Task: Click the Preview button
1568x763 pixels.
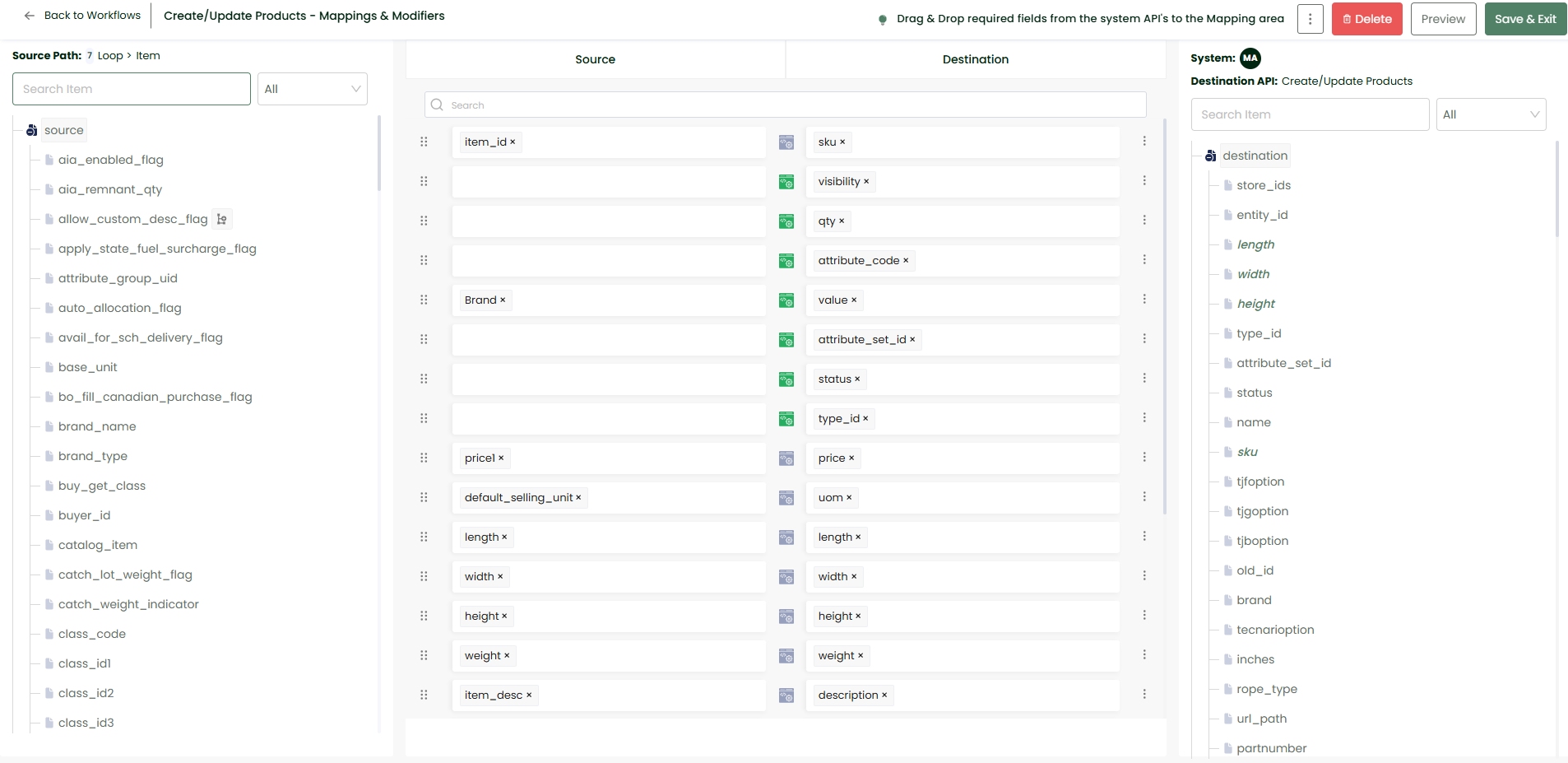Action: pyautogui.click(x=1443, y=19)
